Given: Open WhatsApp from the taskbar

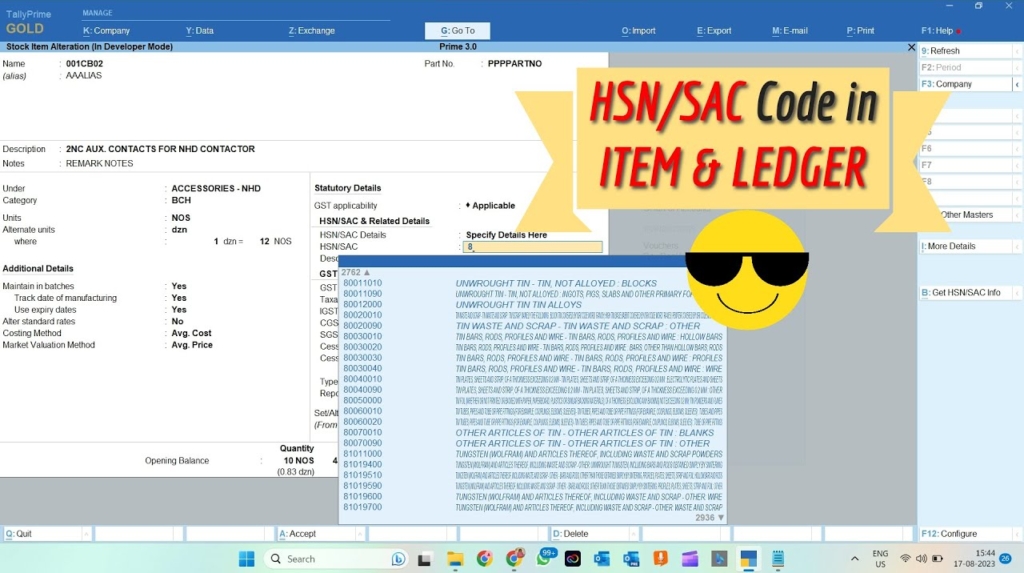Looking at the screenshot, I should (x=544, y=559).
